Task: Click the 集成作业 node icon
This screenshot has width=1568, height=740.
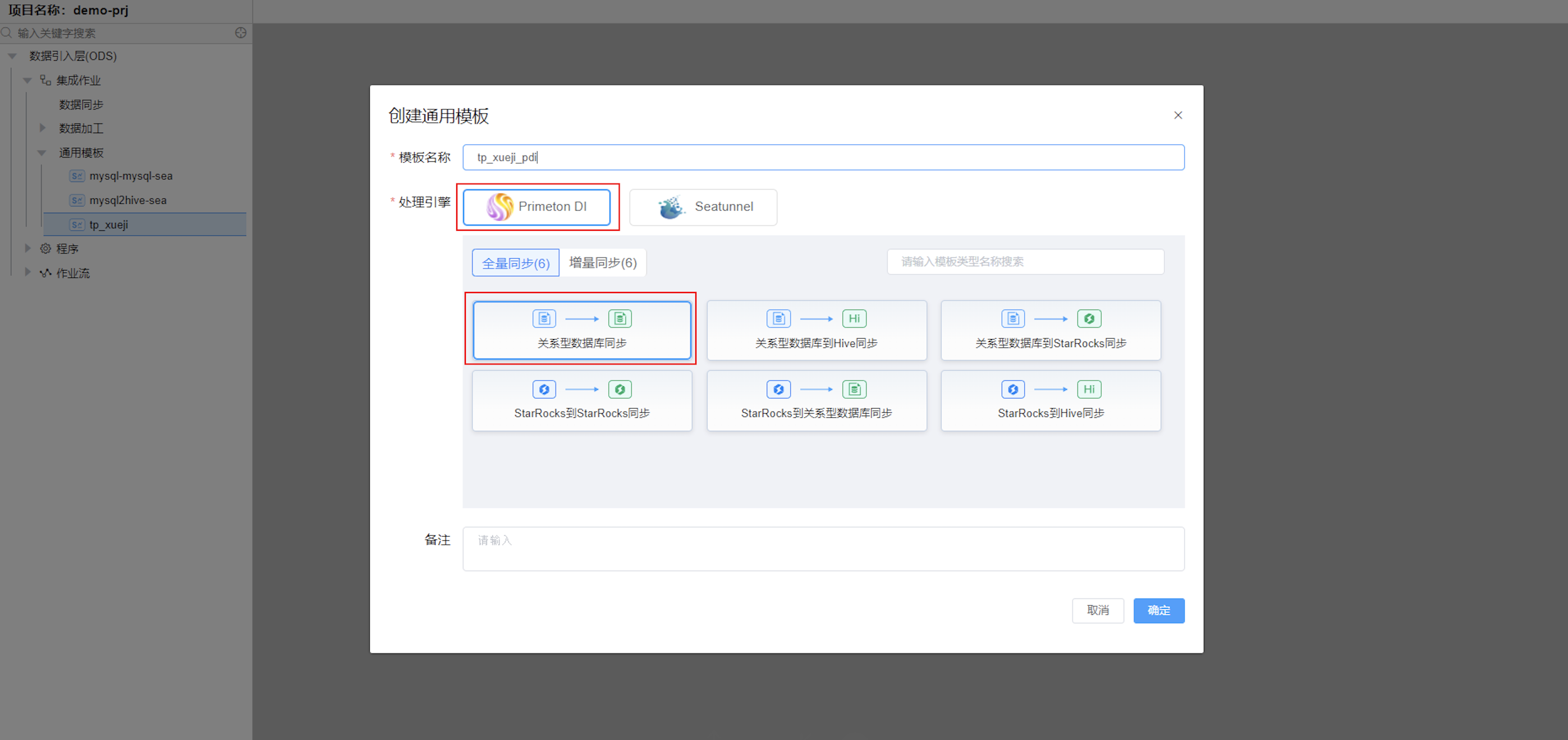Action: [45, 80]
